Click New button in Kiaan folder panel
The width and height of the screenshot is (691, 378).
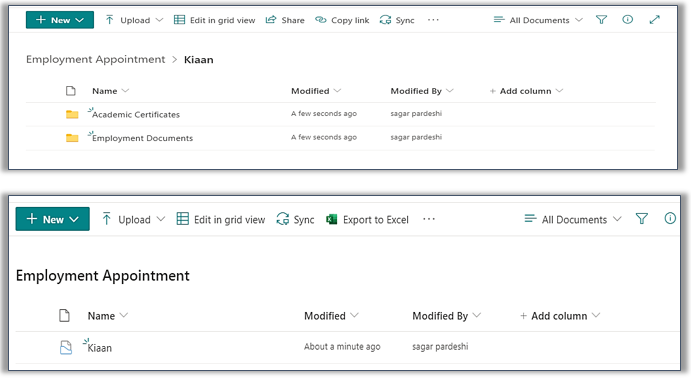pos(59,20)
